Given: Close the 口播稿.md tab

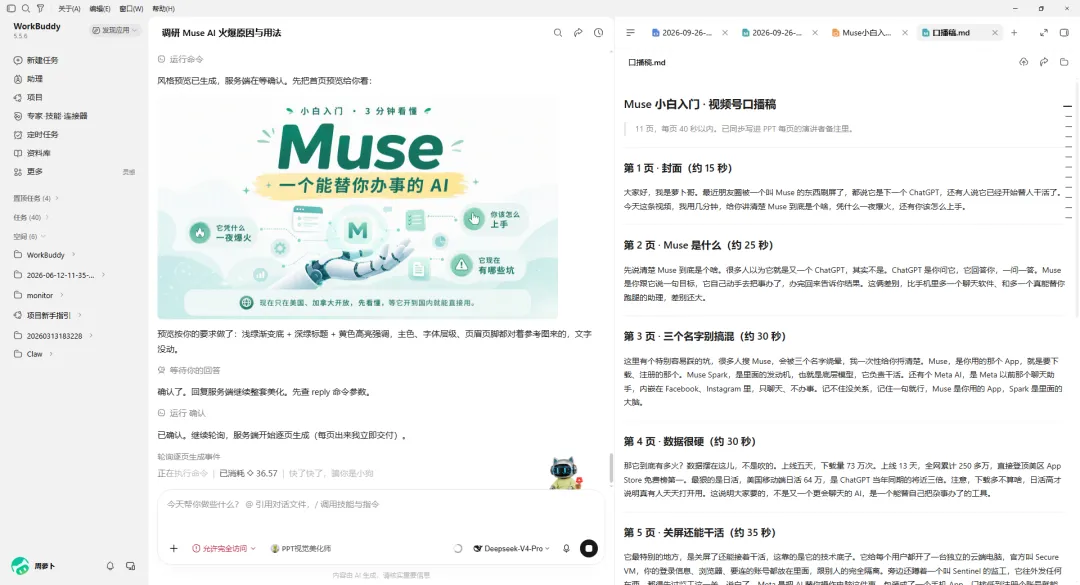Looking at the screenshot, I should 995,32.
